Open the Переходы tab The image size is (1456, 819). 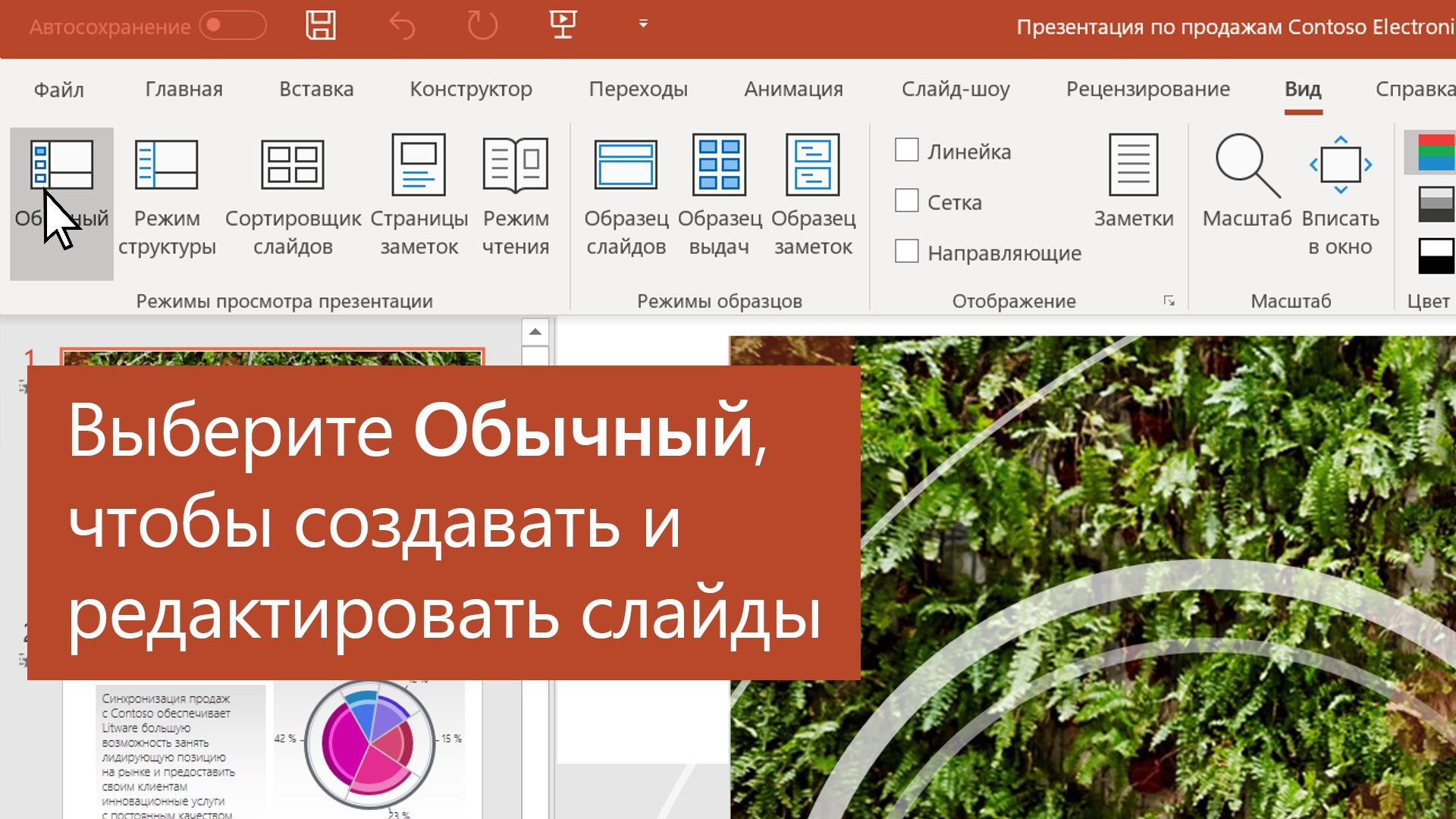coord(639,89)
